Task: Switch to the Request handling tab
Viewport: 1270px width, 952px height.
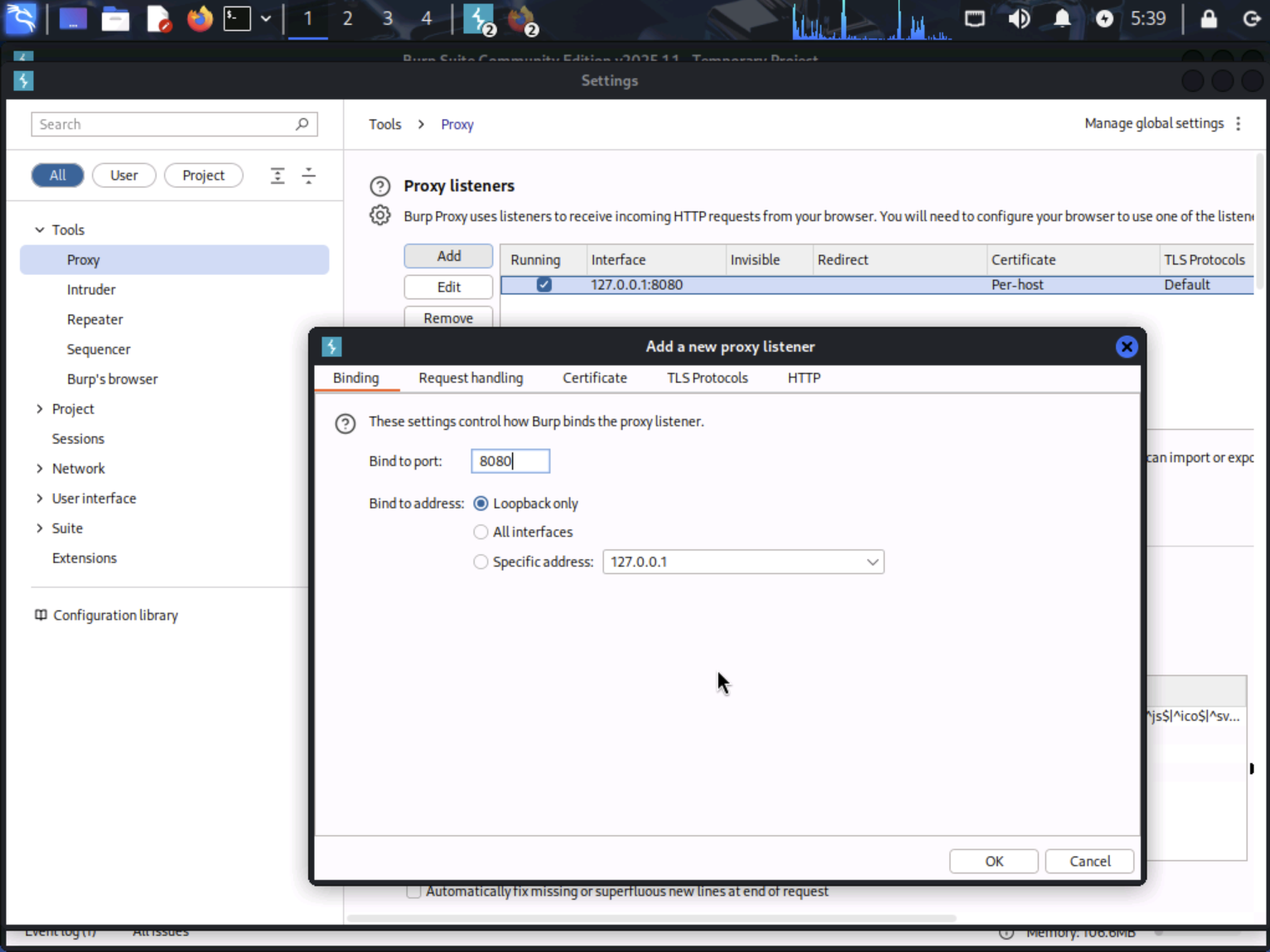Action: (471, 378)
